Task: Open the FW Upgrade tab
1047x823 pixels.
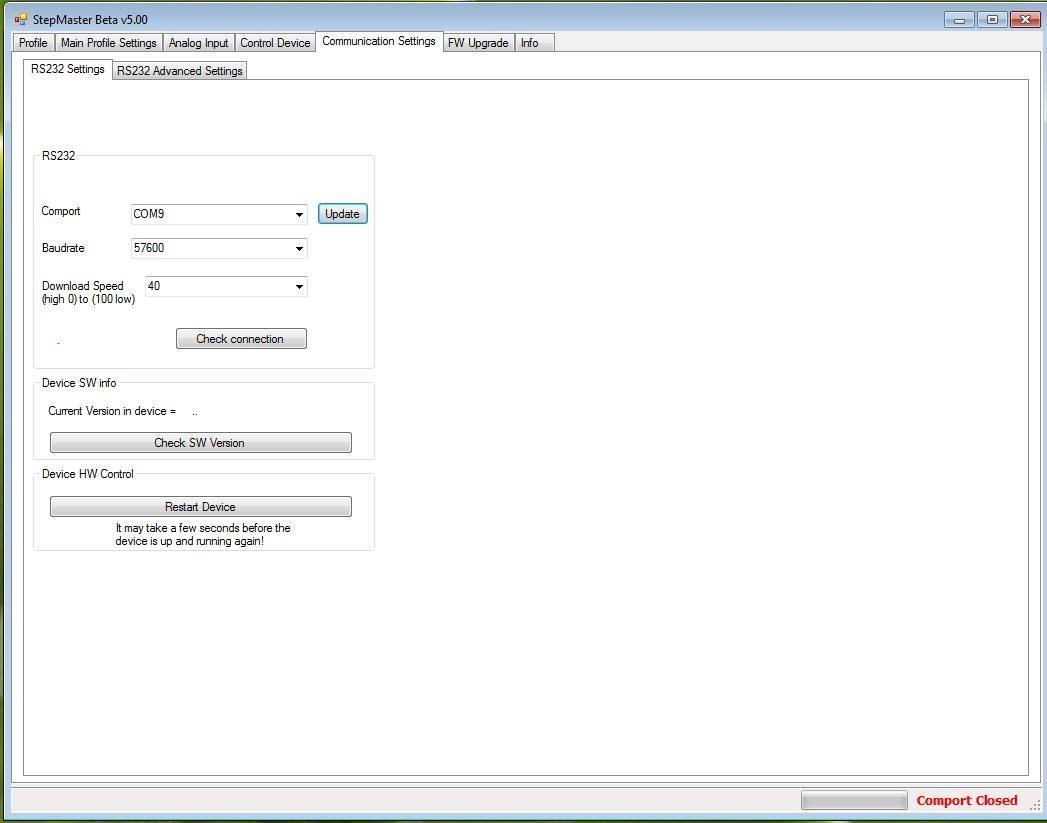Action: (478, 43)
